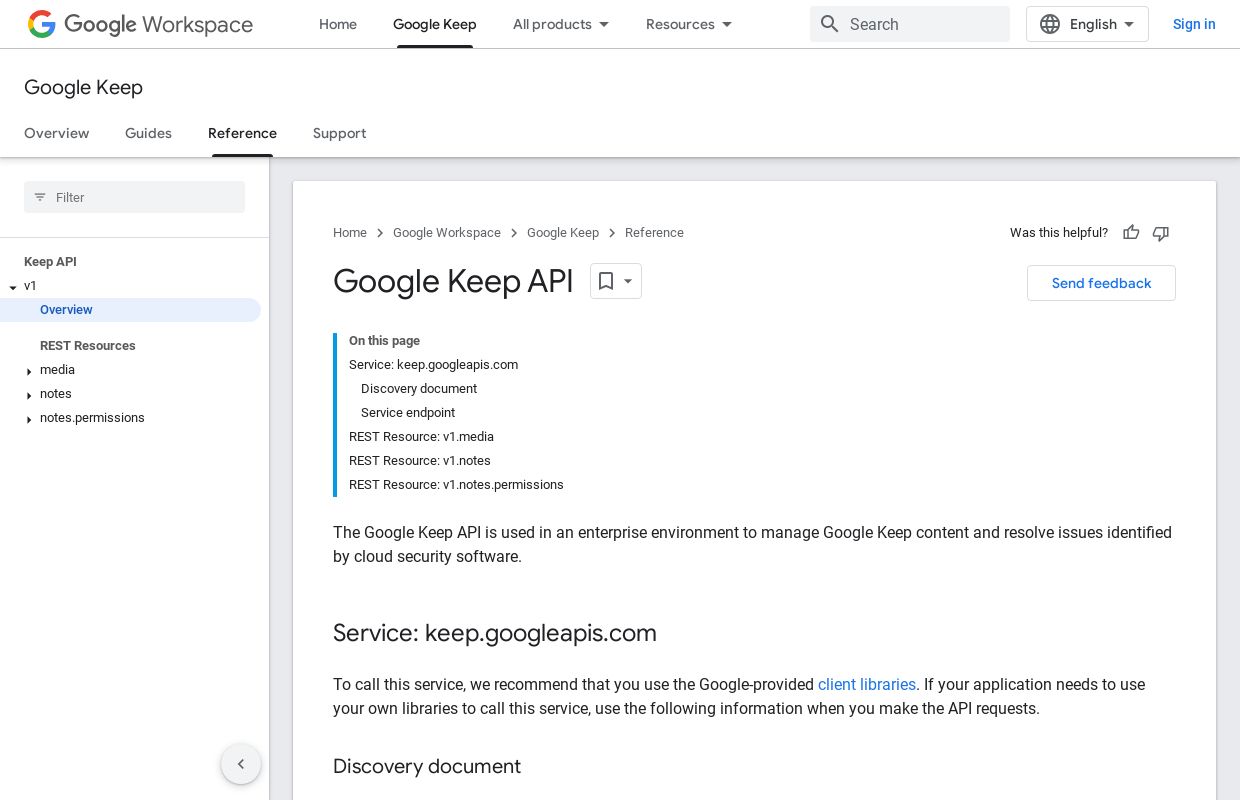
Task: Expand the notes.permissions resource node
Action: 29,419
